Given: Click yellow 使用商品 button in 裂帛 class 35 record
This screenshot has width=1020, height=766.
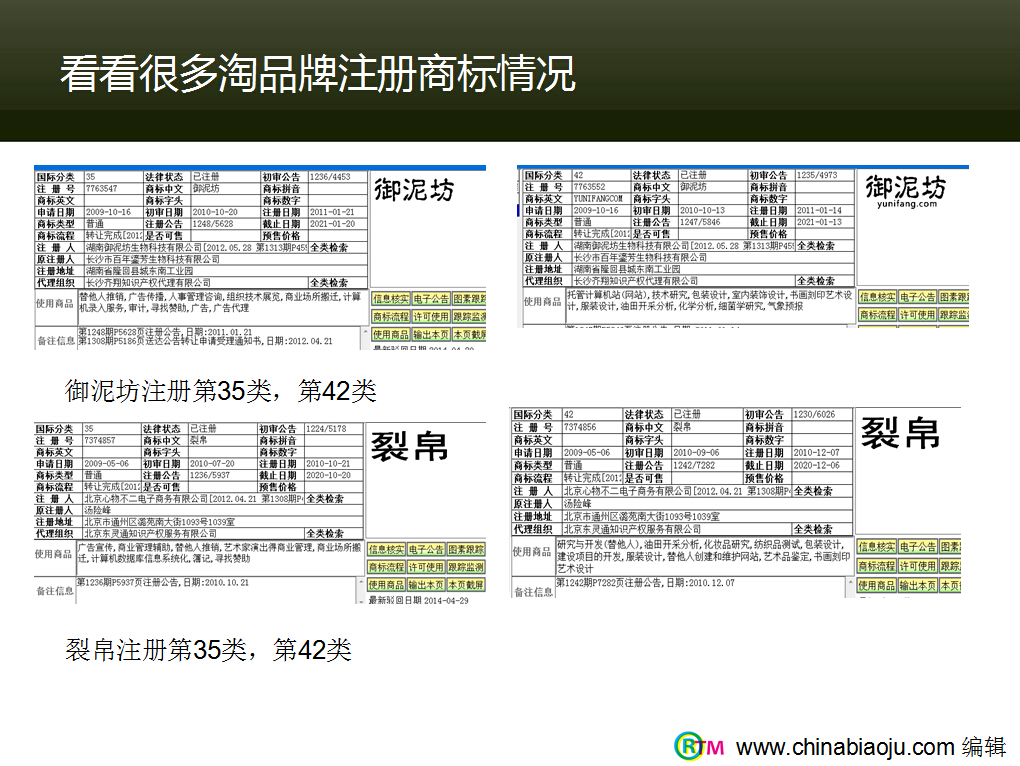Looking at the screenshot, I should pos(386,585).
